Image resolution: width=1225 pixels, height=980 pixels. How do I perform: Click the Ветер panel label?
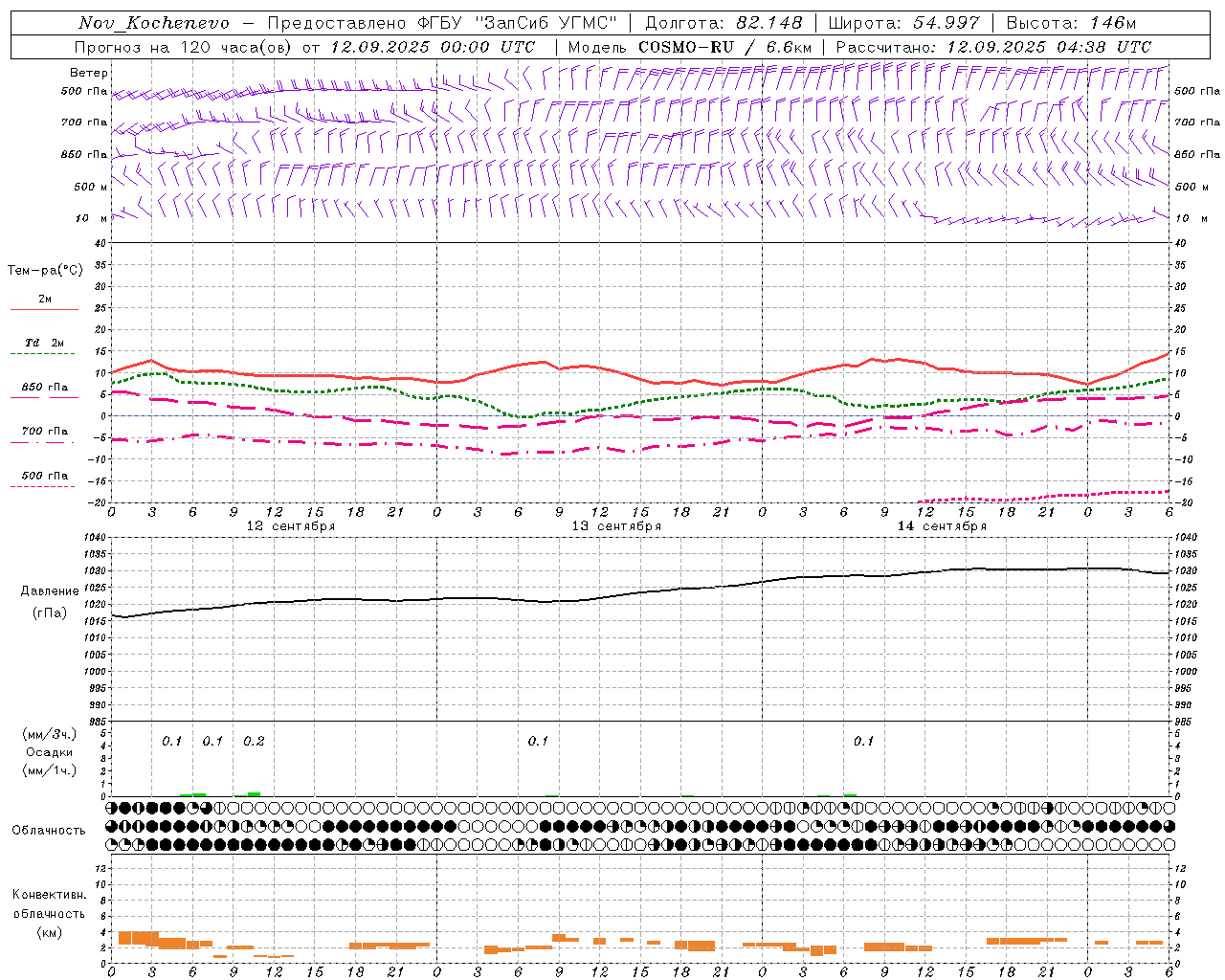pos(89,73)
